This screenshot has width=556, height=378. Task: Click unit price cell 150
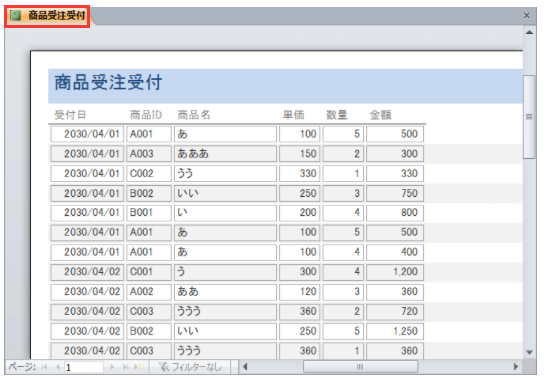point(300,154)
